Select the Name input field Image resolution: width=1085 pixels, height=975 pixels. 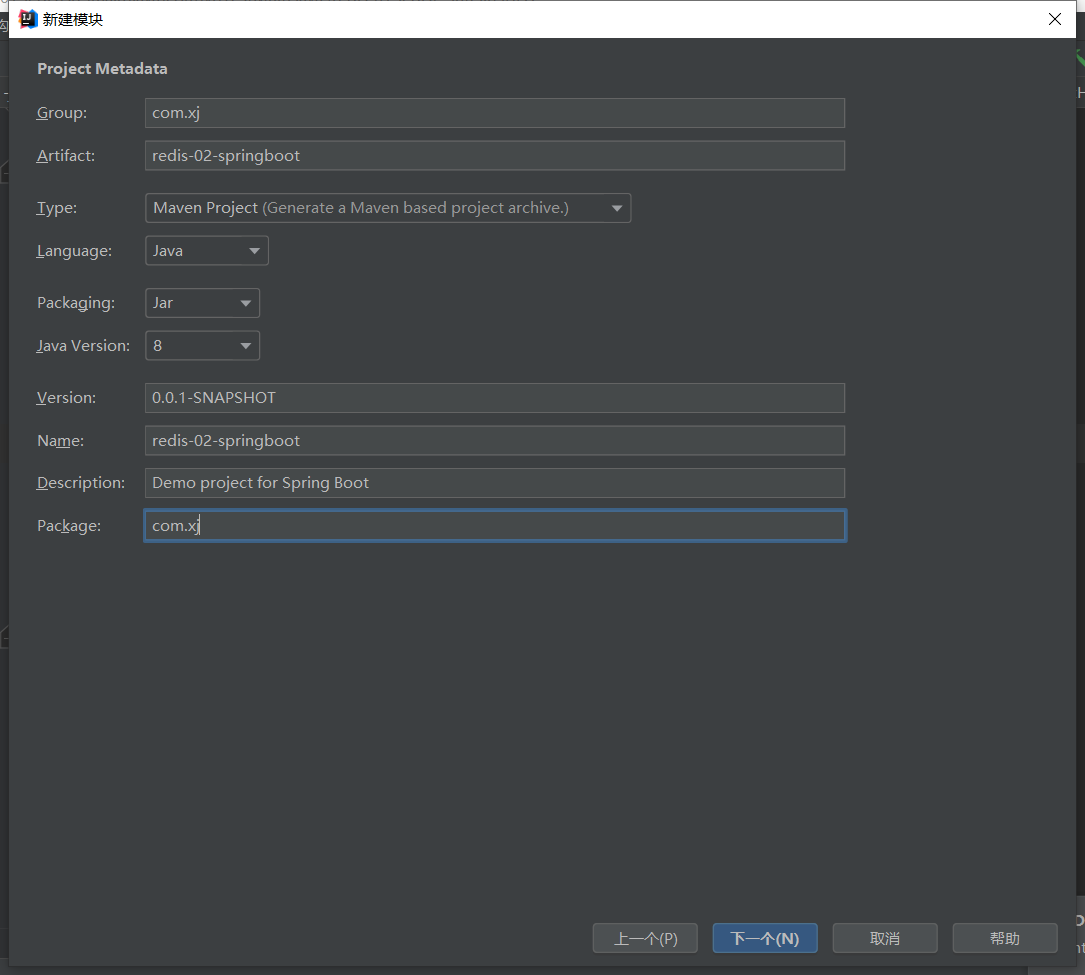click(494, 441)
